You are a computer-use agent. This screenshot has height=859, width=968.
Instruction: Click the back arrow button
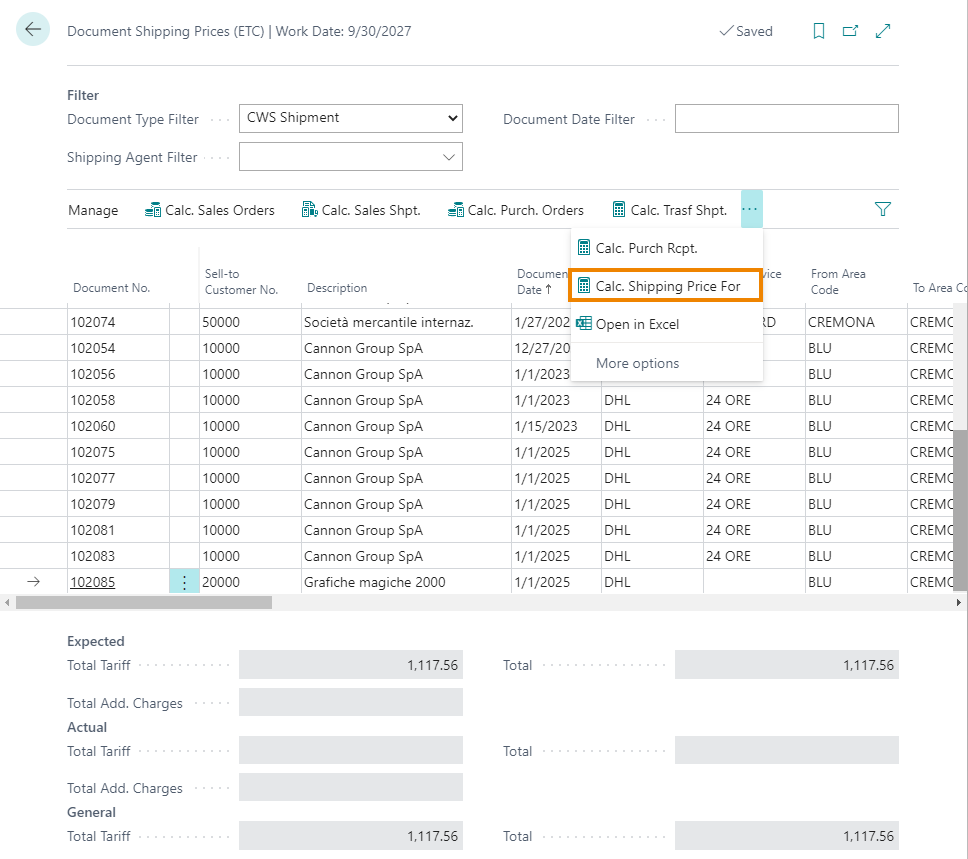(x=33, y=30)
